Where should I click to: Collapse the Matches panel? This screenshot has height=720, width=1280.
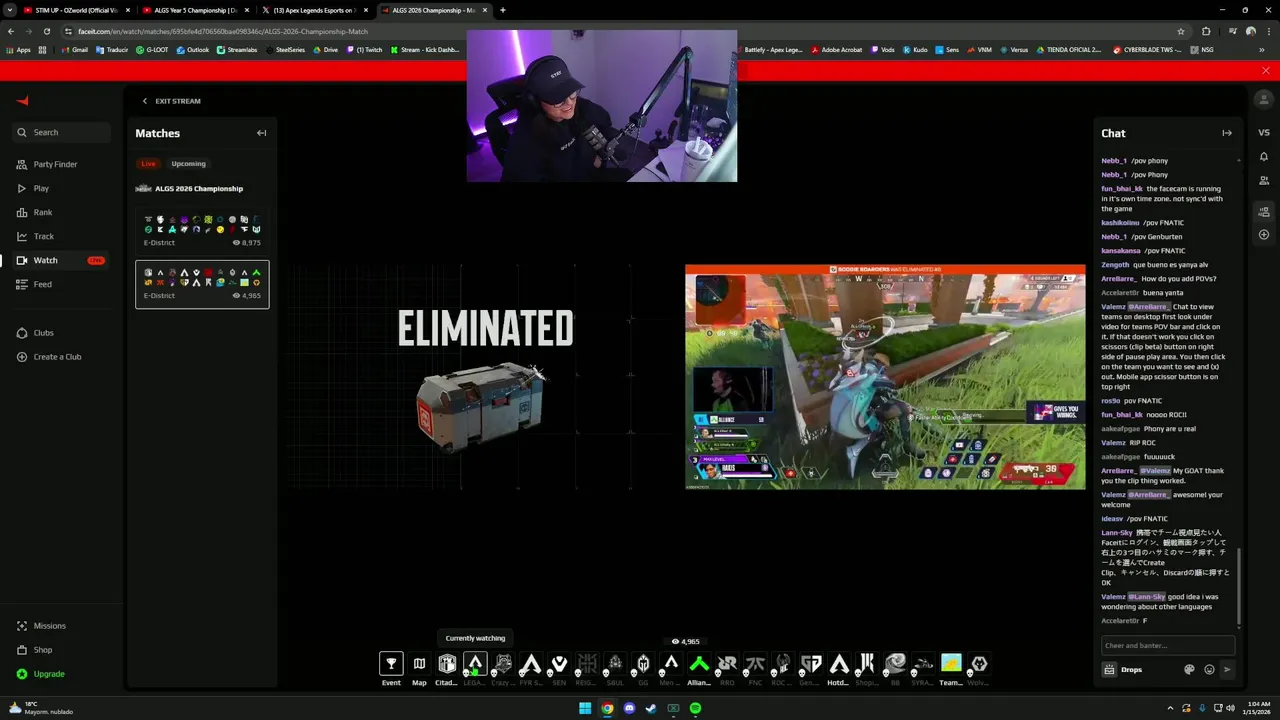tap(261, 133)
